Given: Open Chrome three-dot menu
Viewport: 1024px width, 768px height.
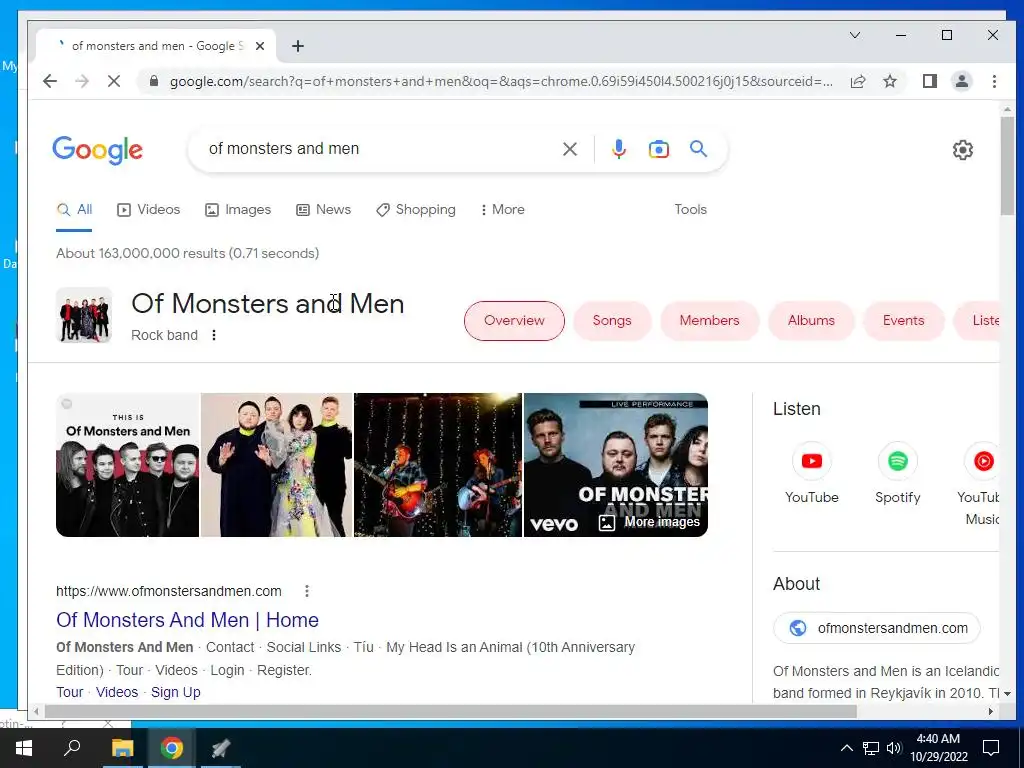Looking at the screenshot, I should click(994, 81).
